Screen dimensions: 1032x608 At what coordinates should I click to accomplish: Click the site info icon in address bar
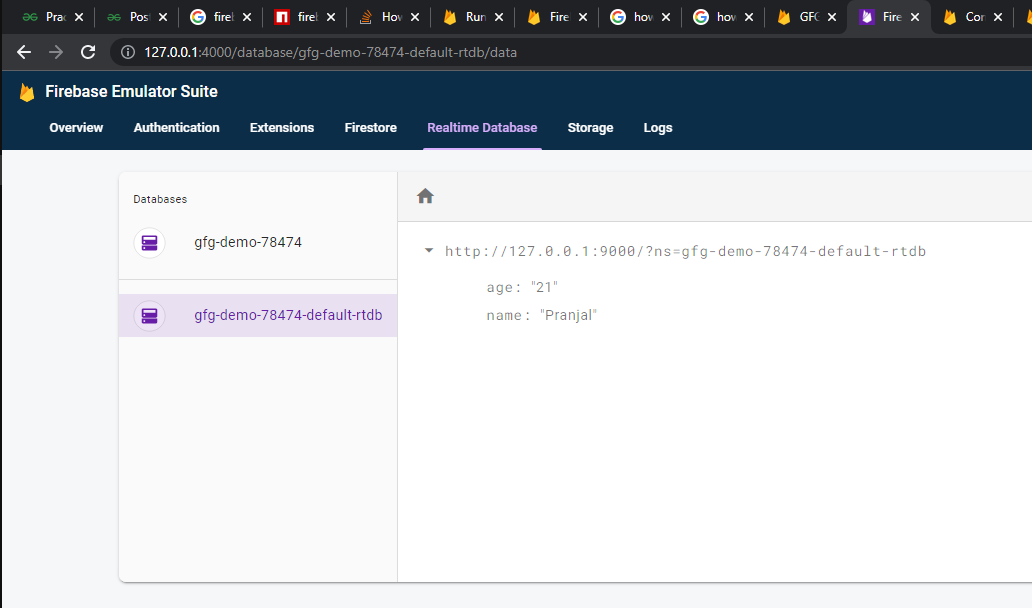coord(128,52)
